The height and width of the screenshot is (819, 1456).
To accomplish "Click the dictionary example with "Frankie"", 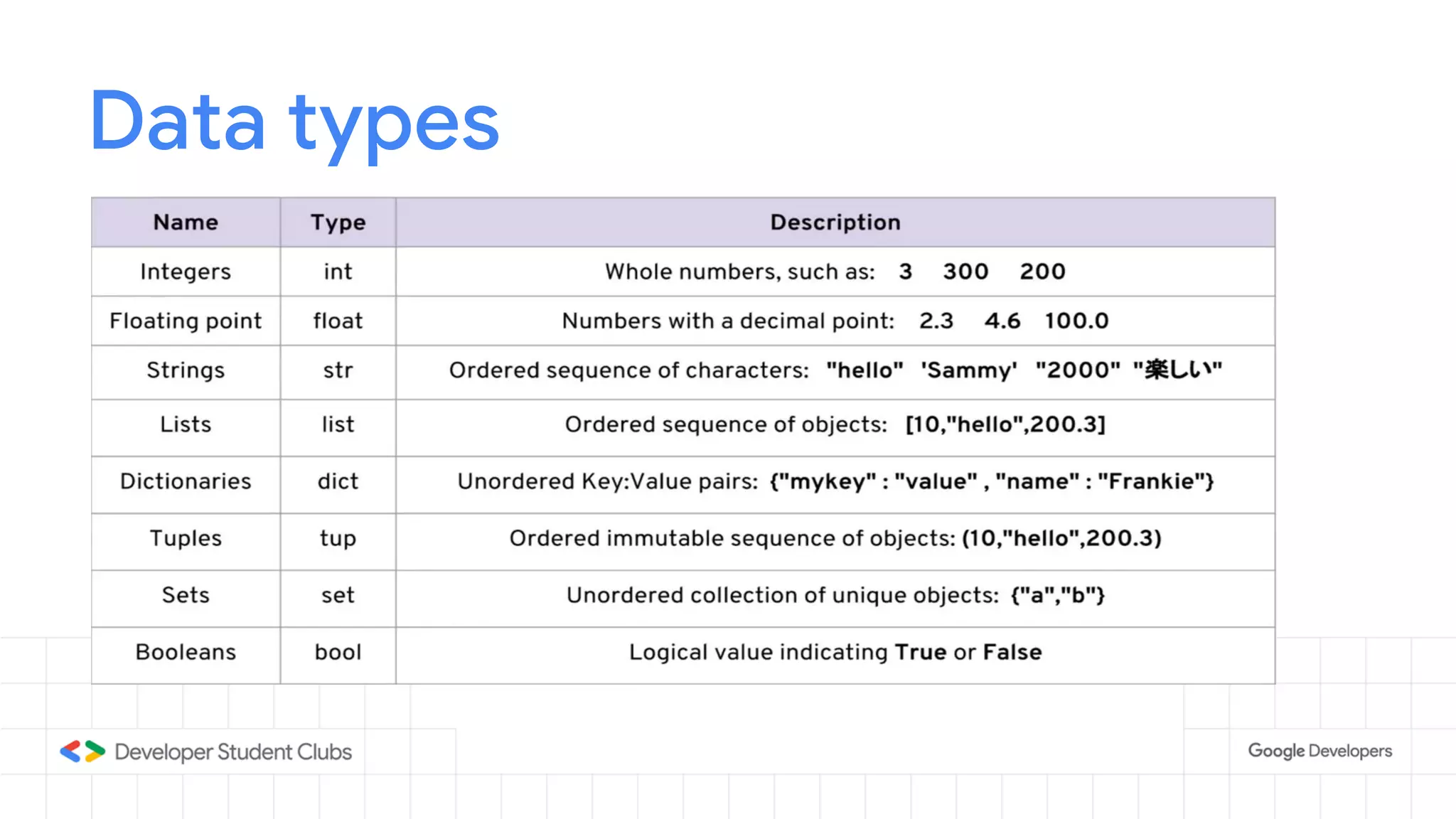I will (x=991, y=481).
